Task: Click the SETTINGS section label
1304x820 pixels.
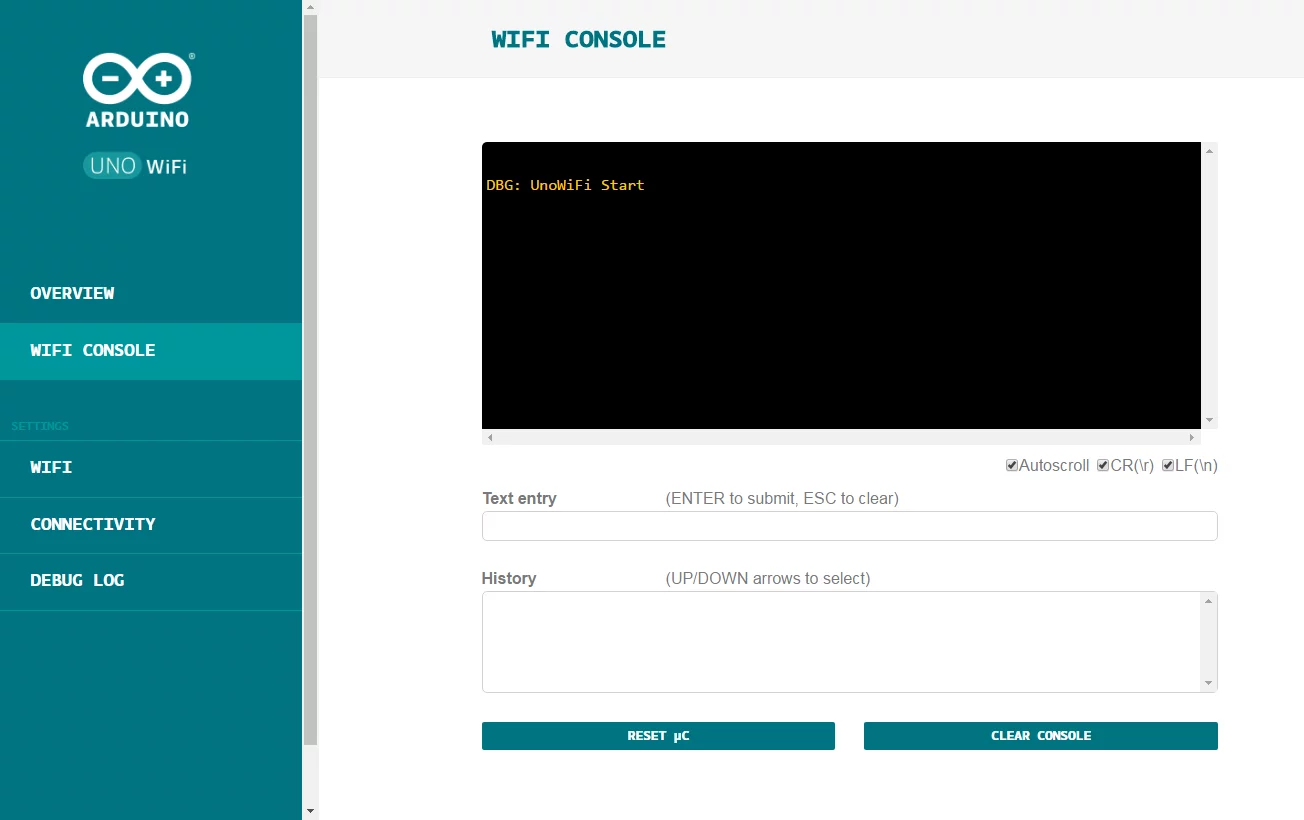Action: click(x=40, y=426)
